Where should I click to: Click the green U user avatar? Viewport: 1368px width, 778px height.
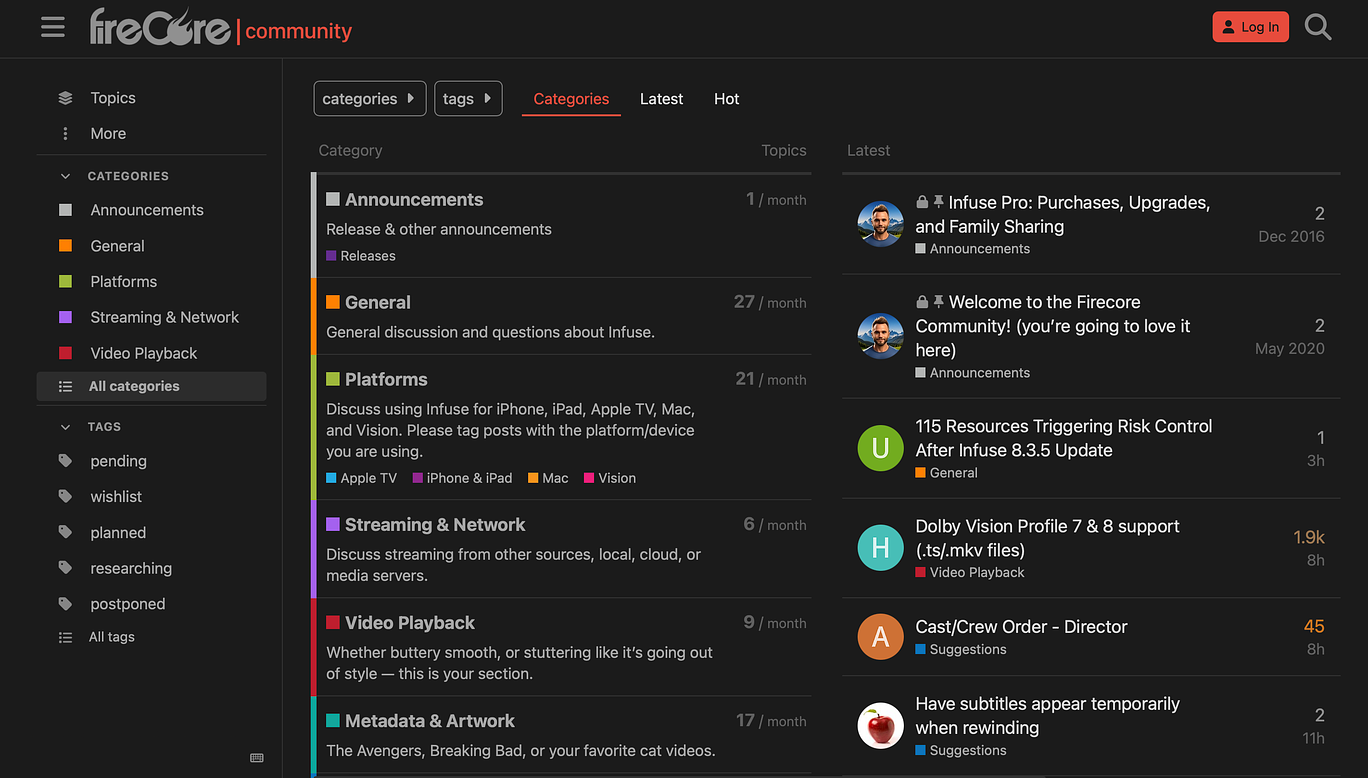(x=880, y=448)
